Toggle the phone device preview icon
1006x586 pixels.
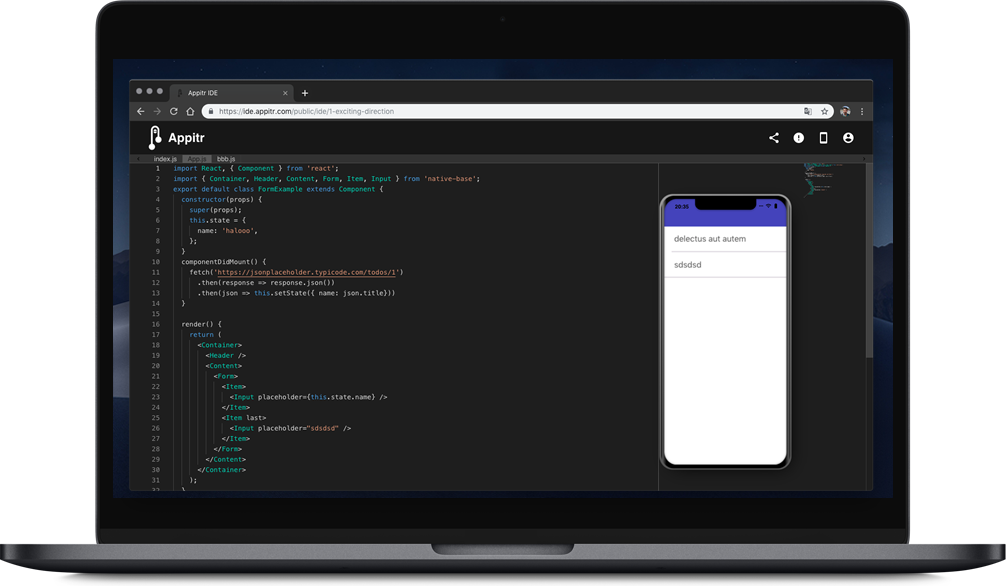(x=823, y=137)
